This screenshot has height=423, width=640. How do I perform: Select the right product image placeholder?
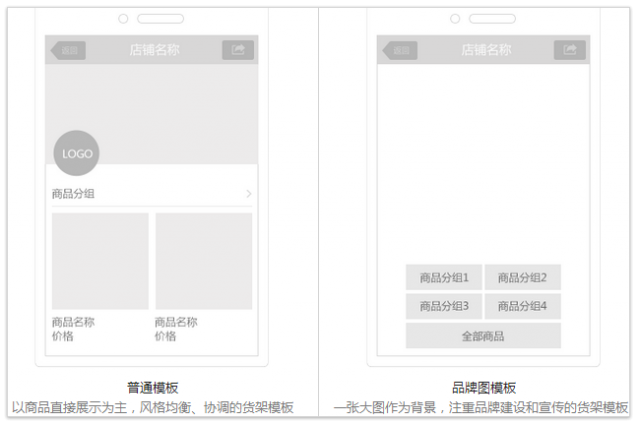click(x=204, y=261)
